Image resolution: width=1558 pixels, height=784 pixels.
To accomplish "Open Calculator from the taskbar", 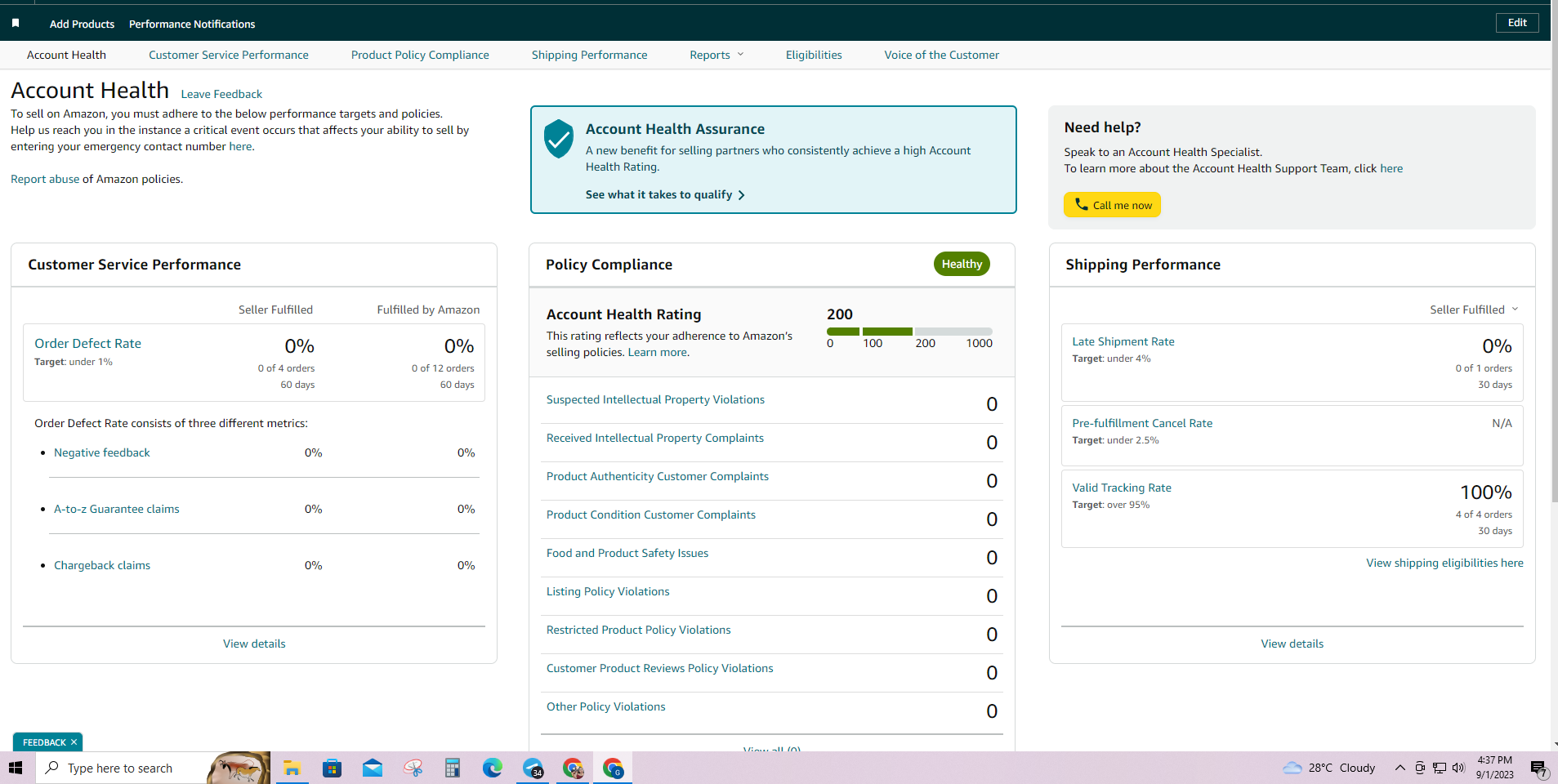I will click(453, 768).
